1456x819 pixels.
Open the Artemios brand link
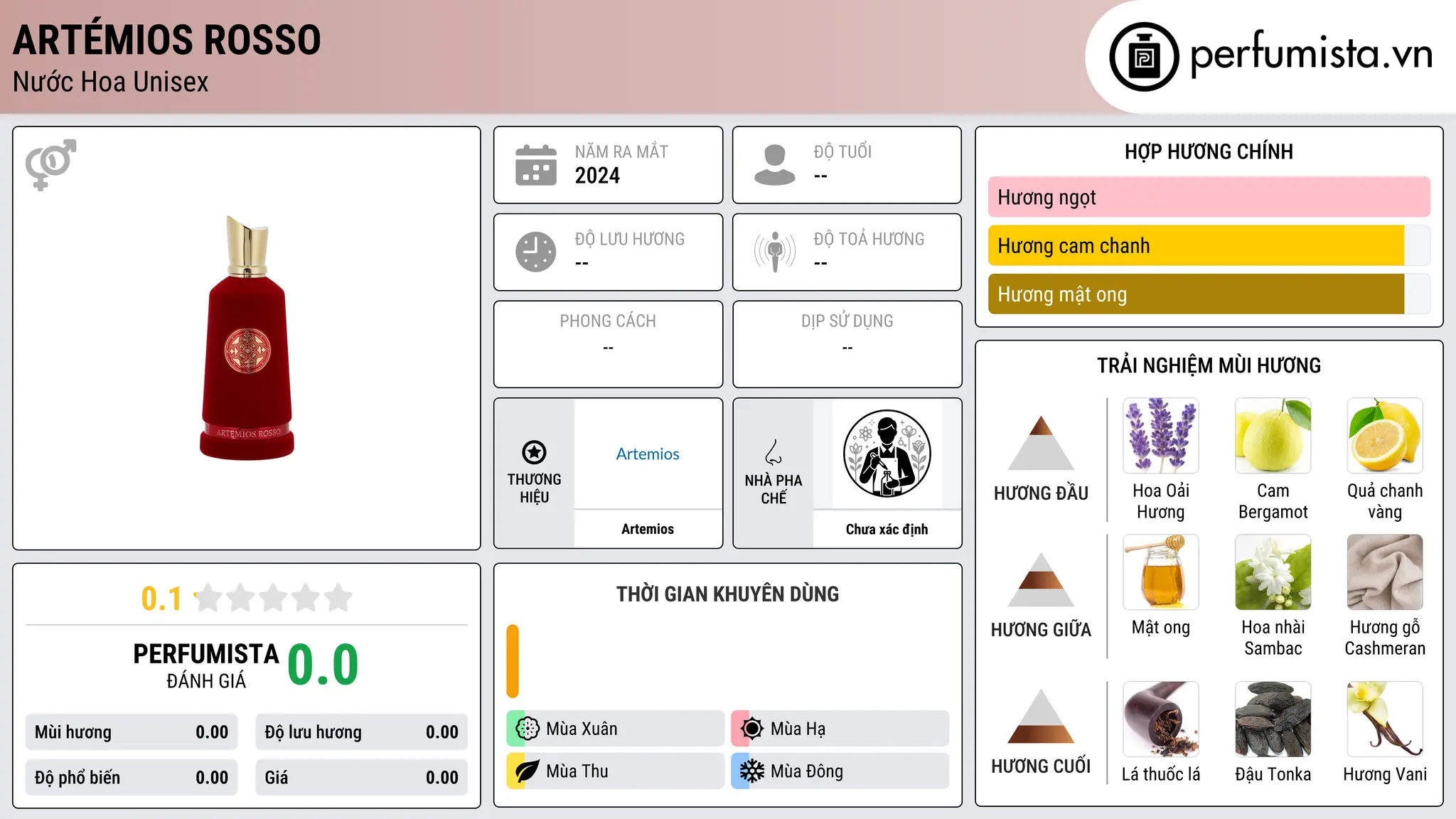(648, 454)
